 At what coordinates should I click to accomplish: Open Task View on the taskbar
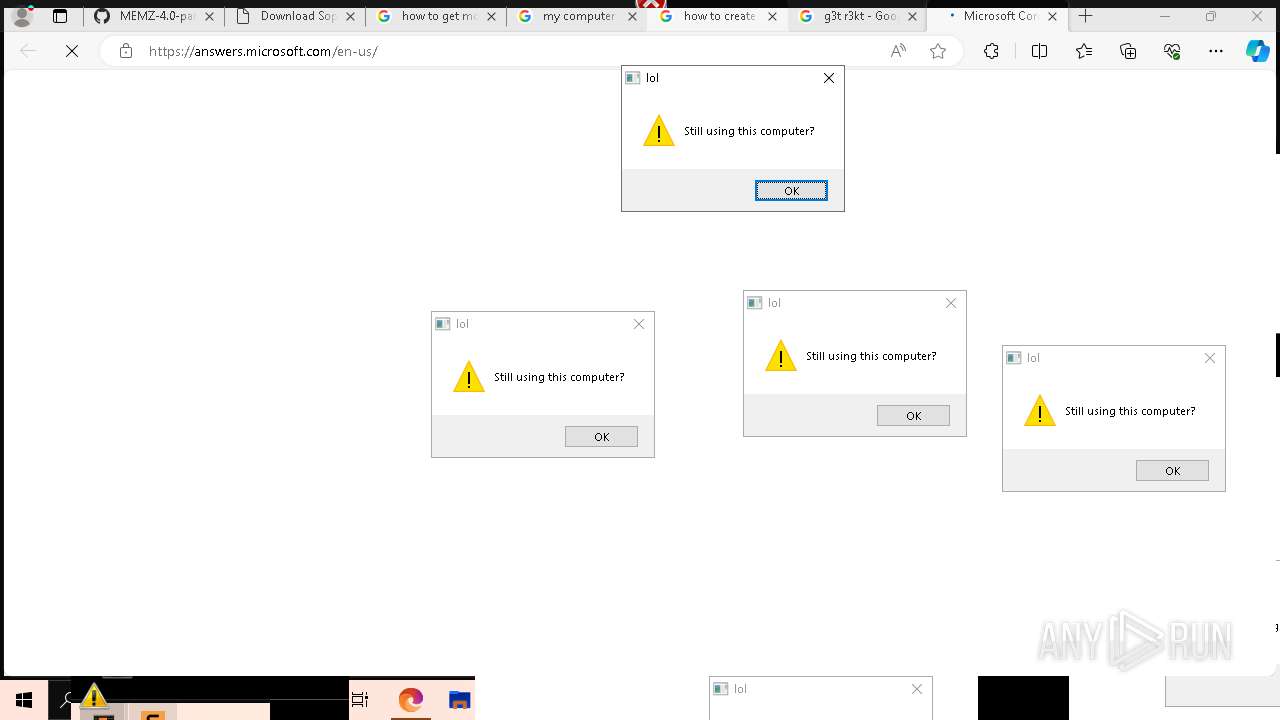click(360, 700)
